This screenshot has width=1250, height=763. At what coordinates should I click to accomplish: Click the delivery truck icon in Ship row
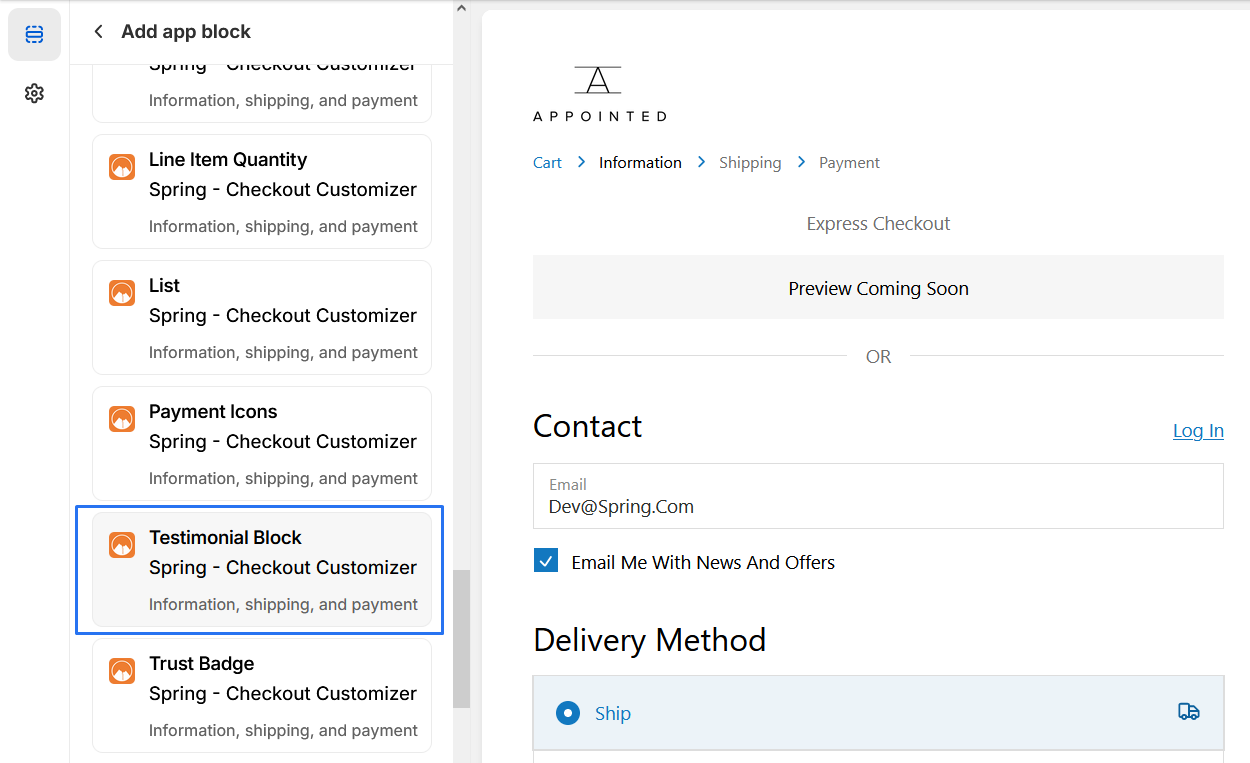[x=1188, y=712]
